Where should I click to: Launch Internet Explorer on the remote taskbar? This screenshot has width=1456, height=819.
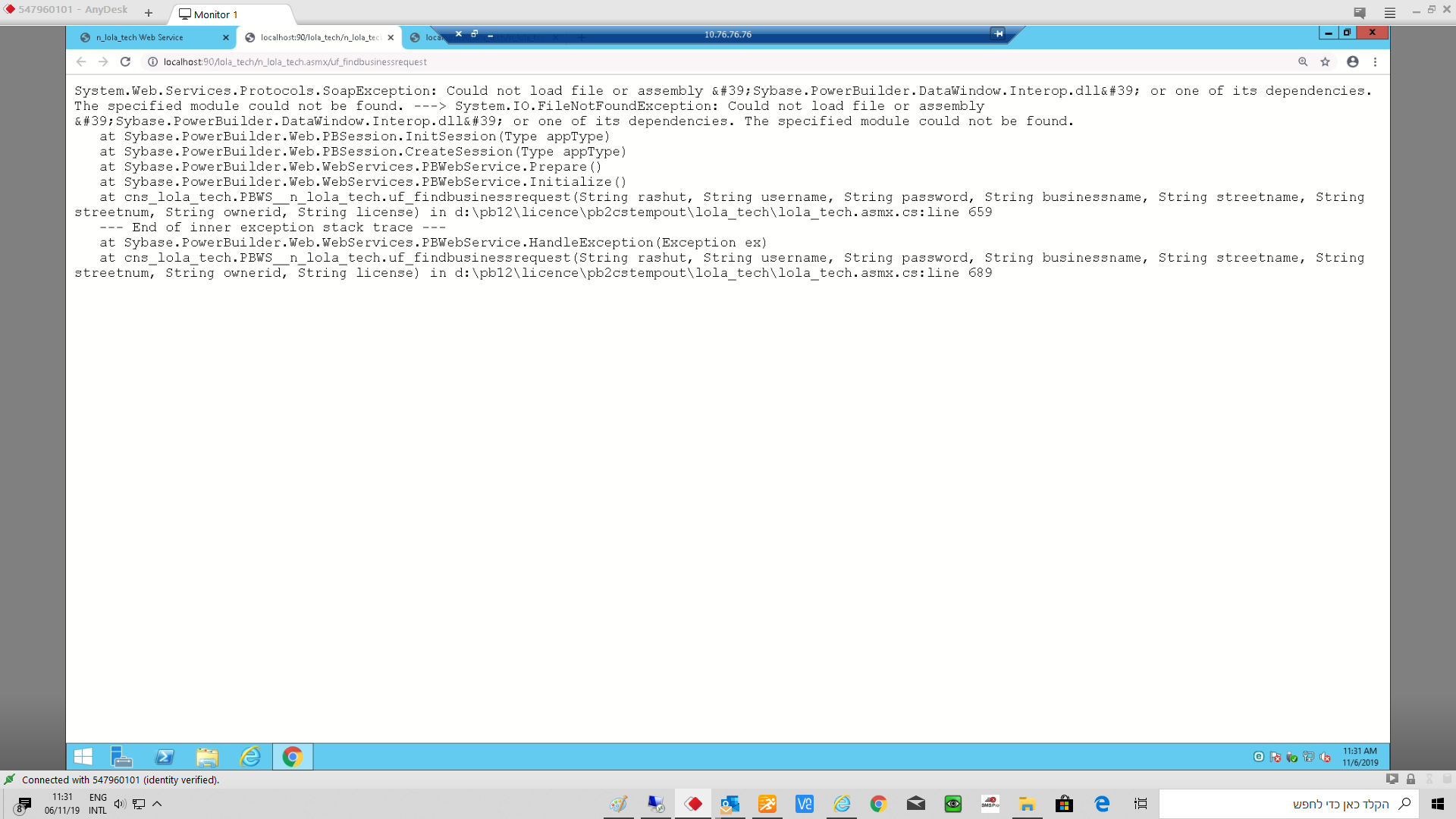(249, 756)
